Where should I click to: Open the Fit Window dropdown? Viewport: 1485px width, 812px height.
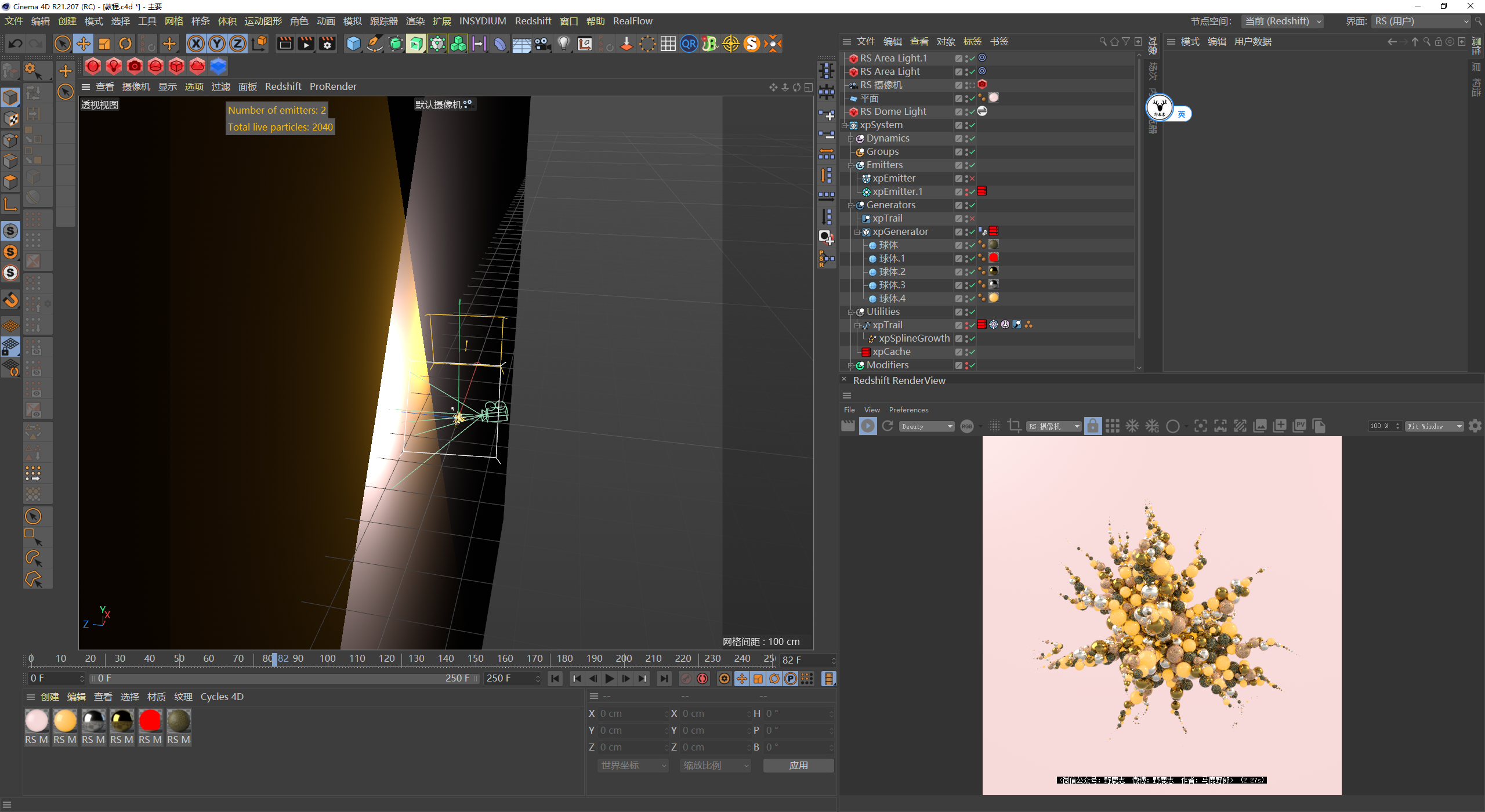(1434, 427)
